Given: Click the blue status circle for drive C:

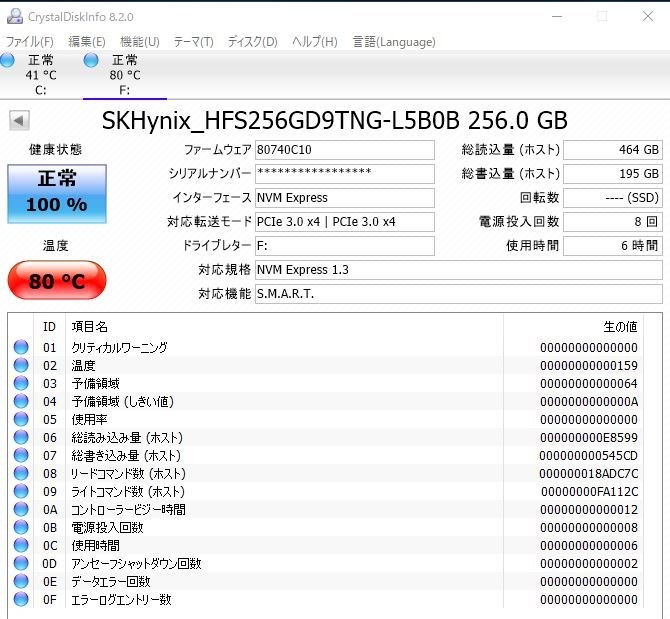Looking at the screenshot, I should [x=7, y=60].
